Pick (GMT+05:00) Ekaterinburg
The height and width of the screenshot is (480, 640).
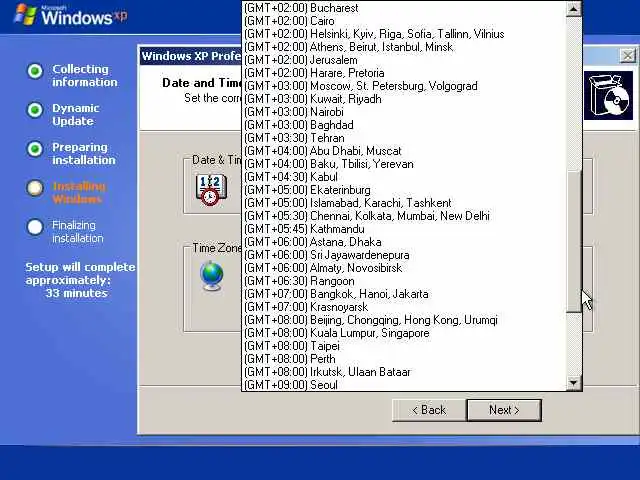[x=404, y=190]
